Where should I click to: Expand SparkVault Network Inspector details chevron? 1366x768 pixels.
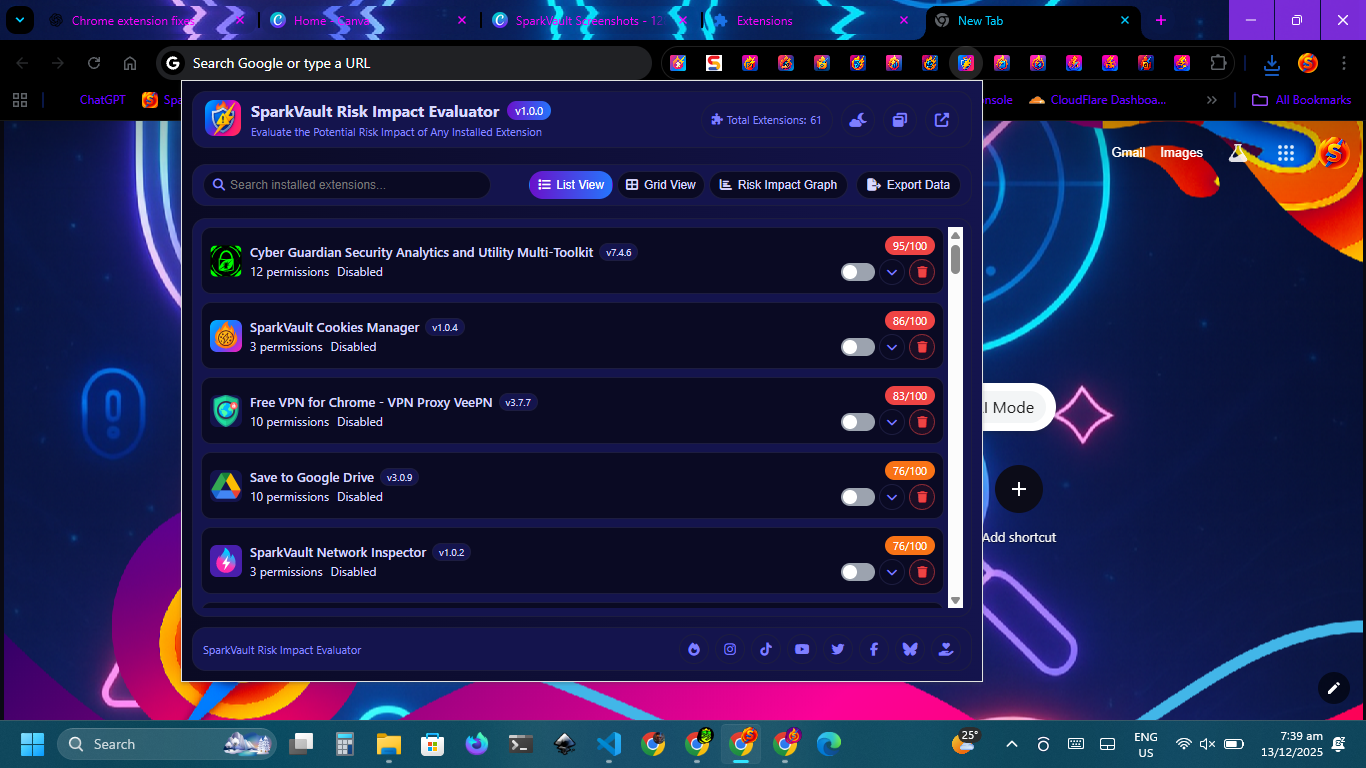coord(891,572)
